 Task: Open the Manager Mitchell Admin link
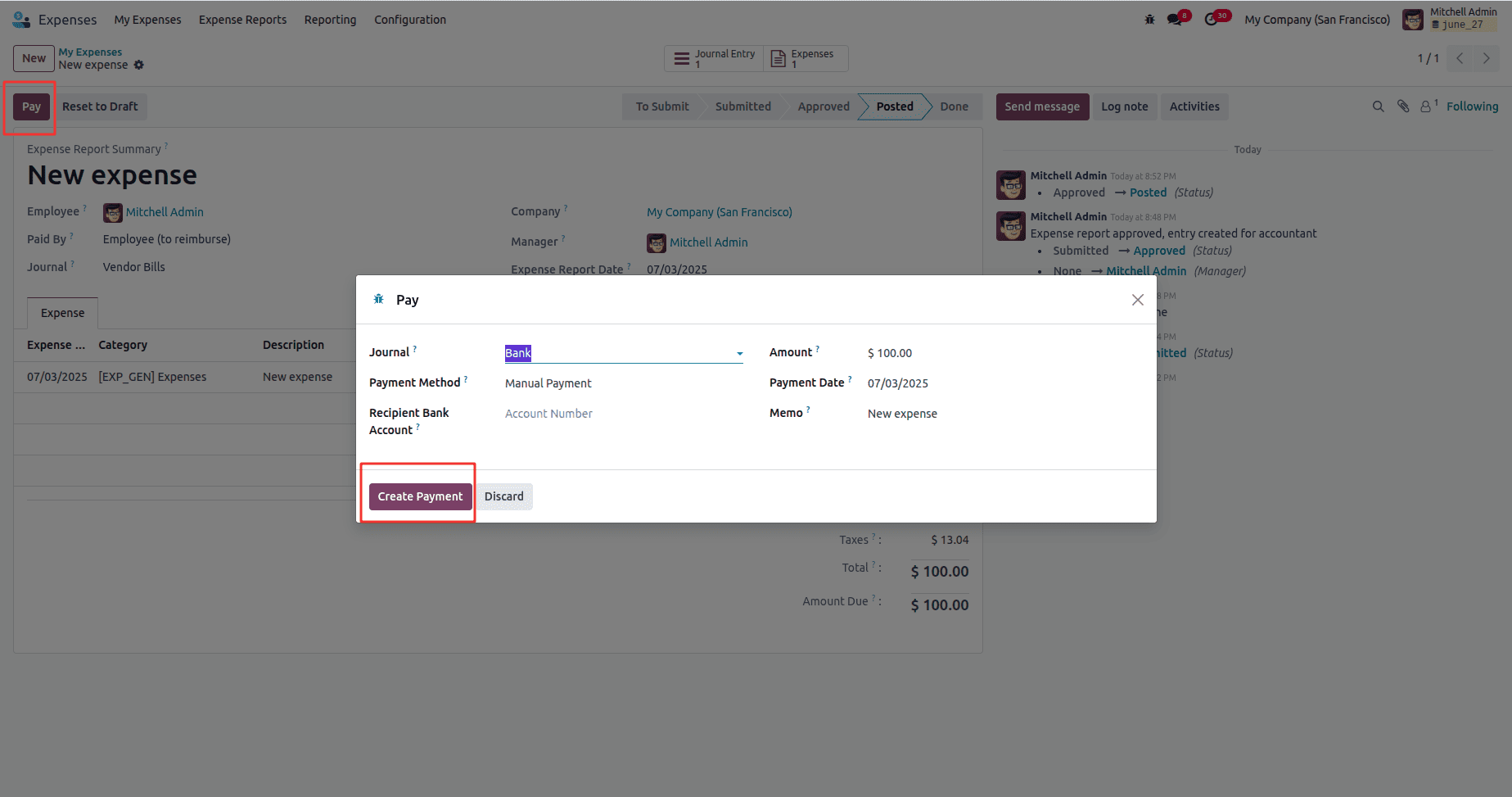tap(708, 242)
